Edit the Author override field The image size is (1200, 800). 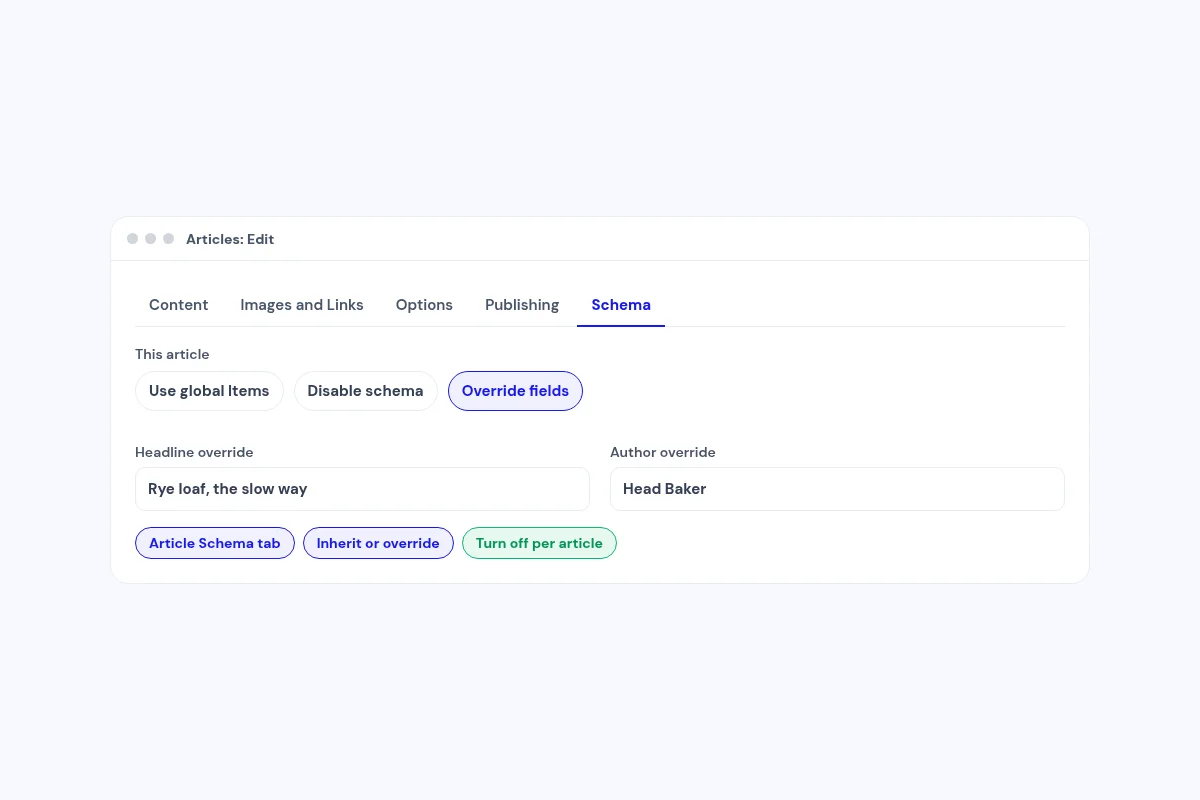[837, 489]
